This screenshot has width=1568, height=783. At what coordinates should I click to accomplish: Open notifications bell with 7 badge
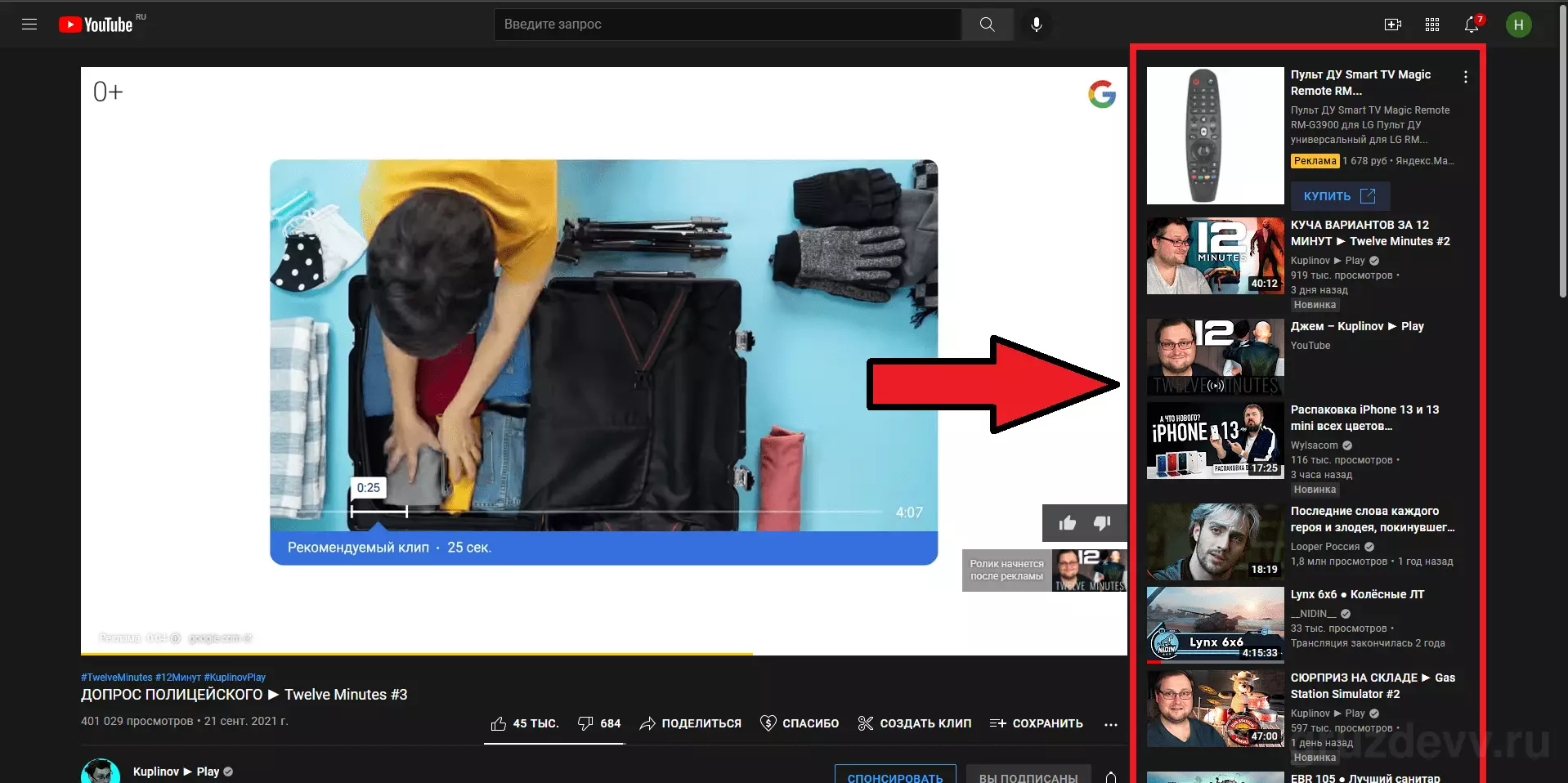1472,25
